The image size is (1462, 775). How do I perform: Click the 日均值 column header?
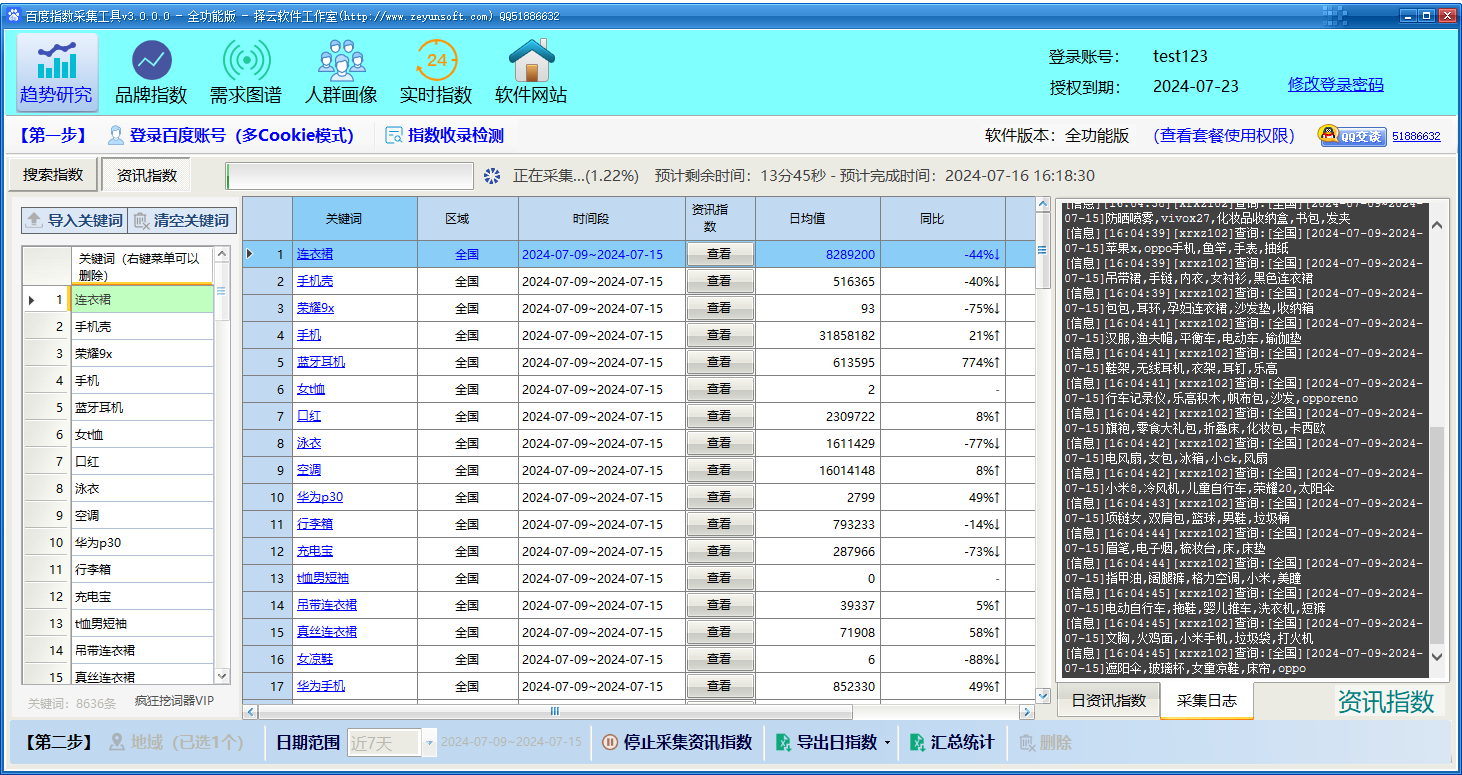pos(817,218)
